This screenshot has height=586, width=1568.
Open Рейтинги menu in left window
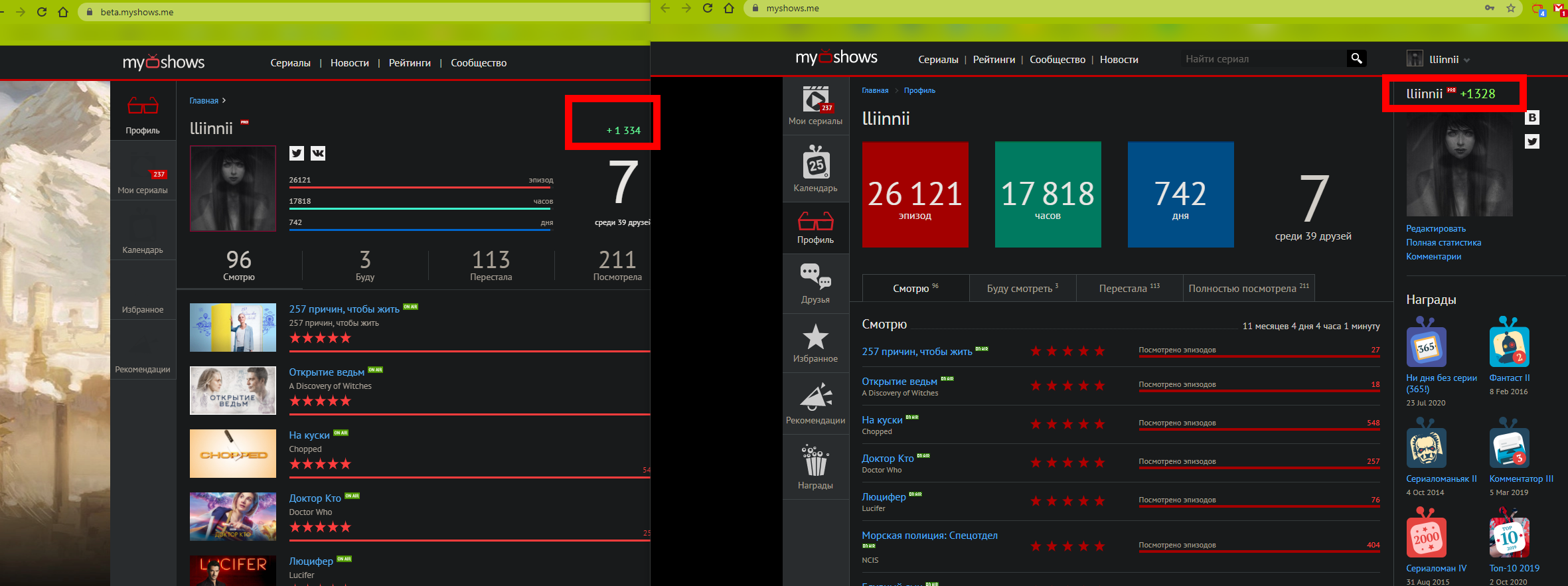(410, 63)
